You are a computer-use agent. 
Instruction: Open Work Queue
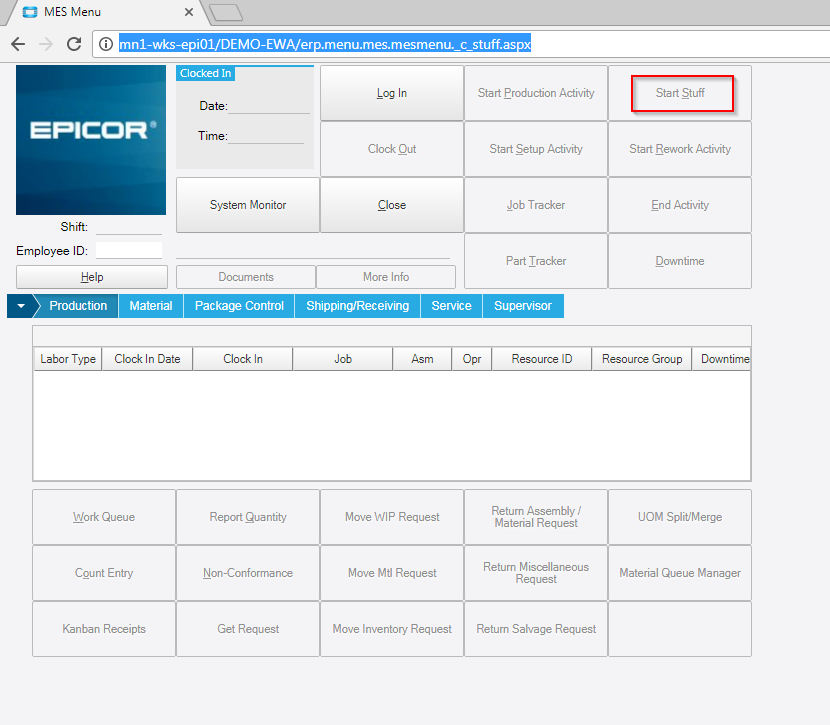click(x=104, y=517)
